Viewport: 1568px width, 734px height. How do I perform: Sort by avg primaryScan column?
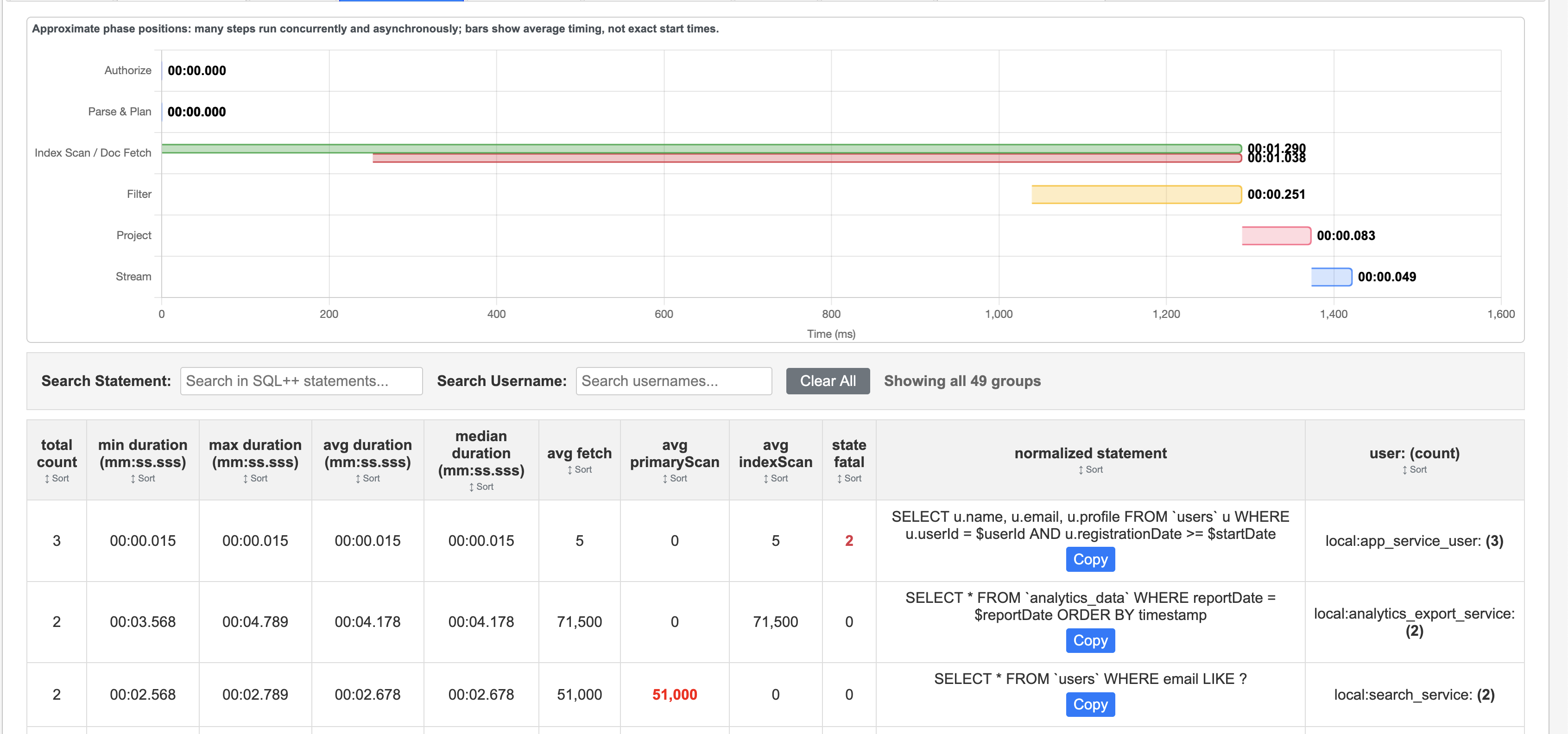675,478
